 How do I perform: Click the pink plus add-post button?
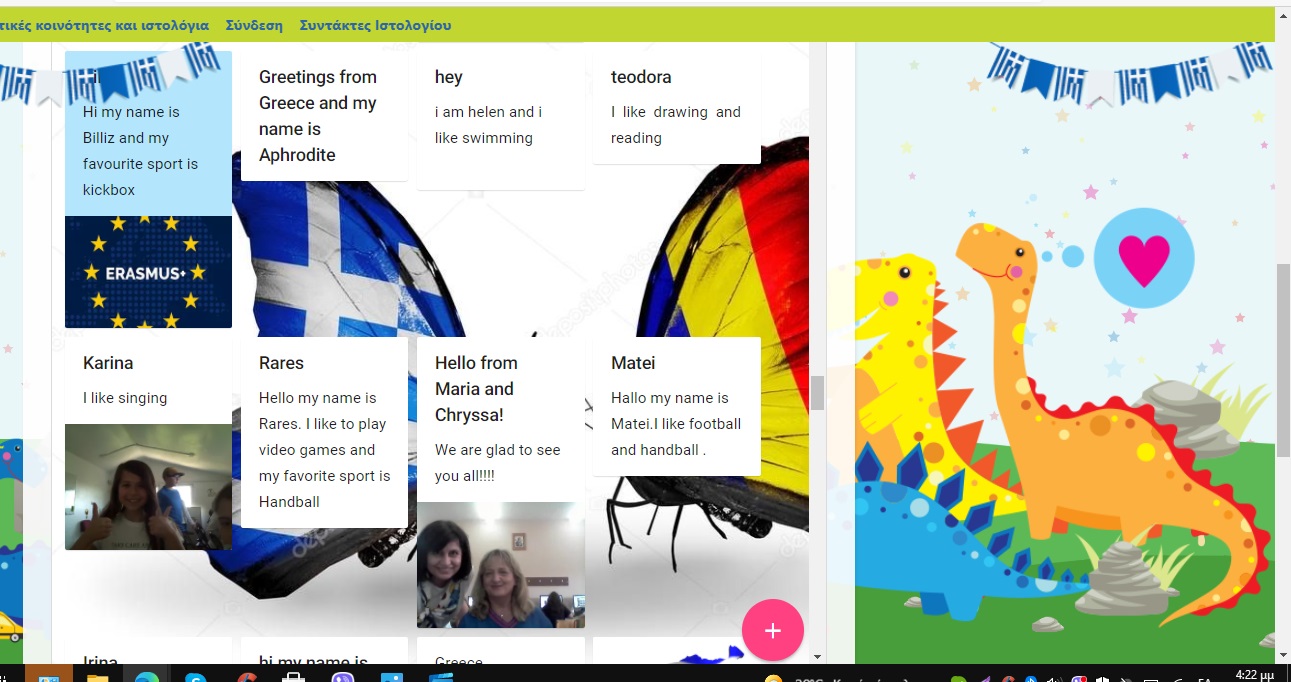[772, 630]
